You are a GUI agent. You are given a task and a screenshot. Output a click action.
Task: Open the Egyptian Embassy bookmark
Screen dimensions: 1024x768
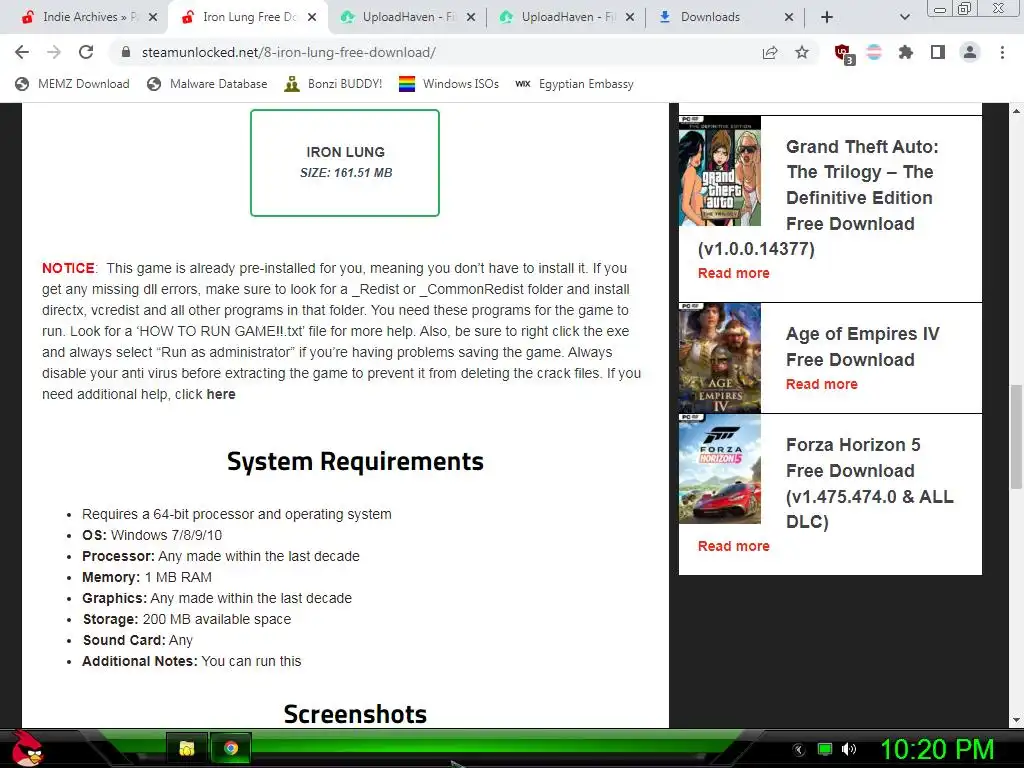pos(575,84)
